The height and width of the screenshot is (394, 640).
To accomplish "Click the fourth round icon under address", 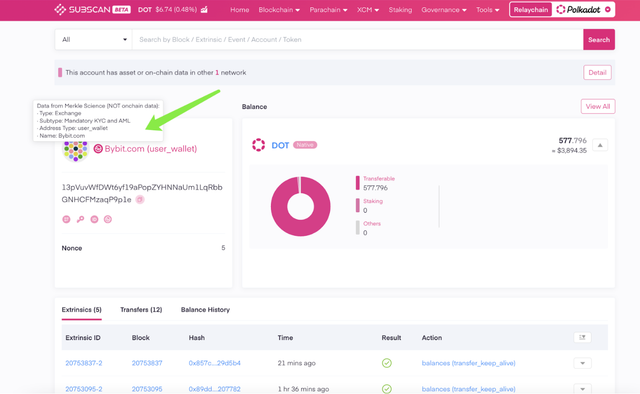I will tap(108, 219).
